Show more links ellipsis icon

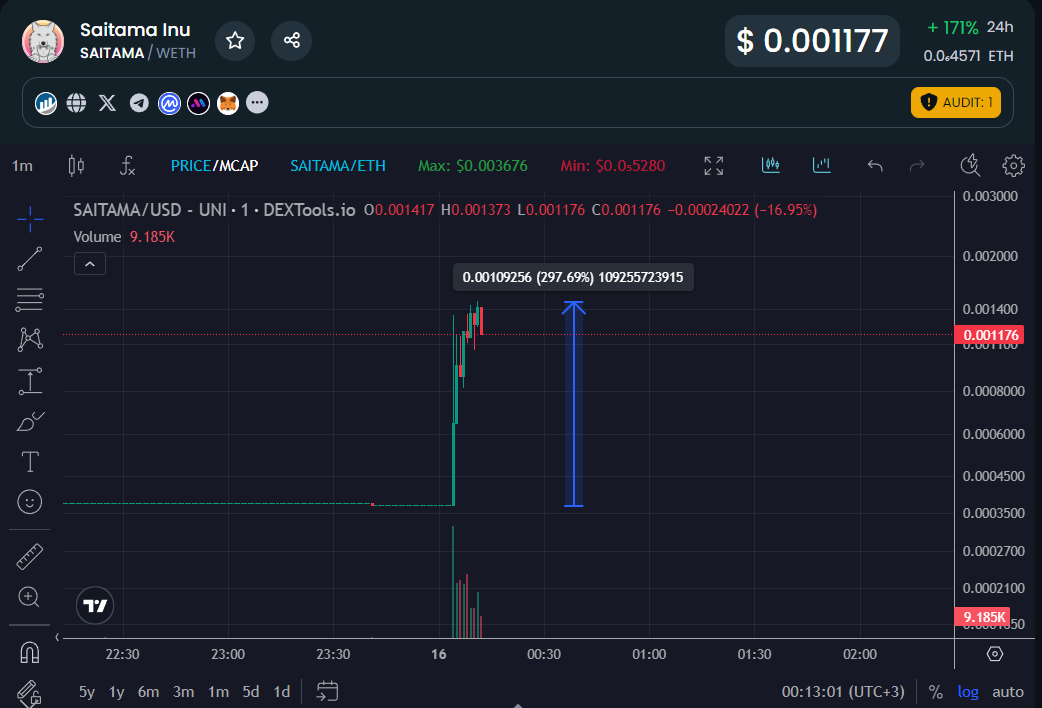click(257, 102)
